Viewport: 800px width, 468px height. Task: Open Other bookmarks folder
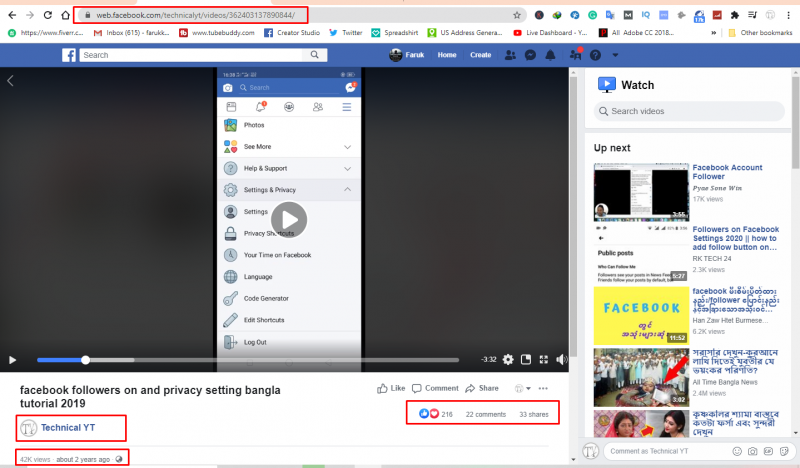pyautogui.click(x=760, y=33)
